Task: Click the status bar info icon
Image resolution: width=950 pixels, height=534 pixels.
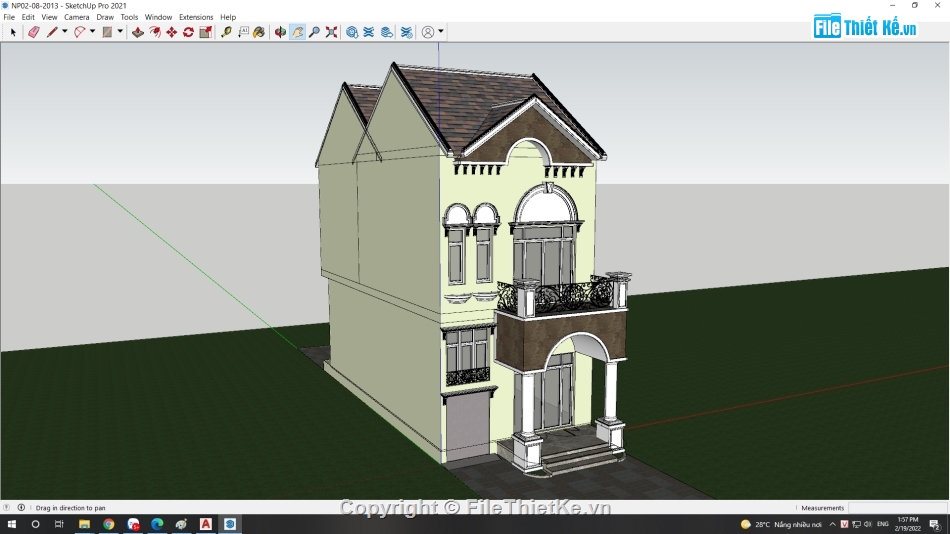Action: [21, 508]
